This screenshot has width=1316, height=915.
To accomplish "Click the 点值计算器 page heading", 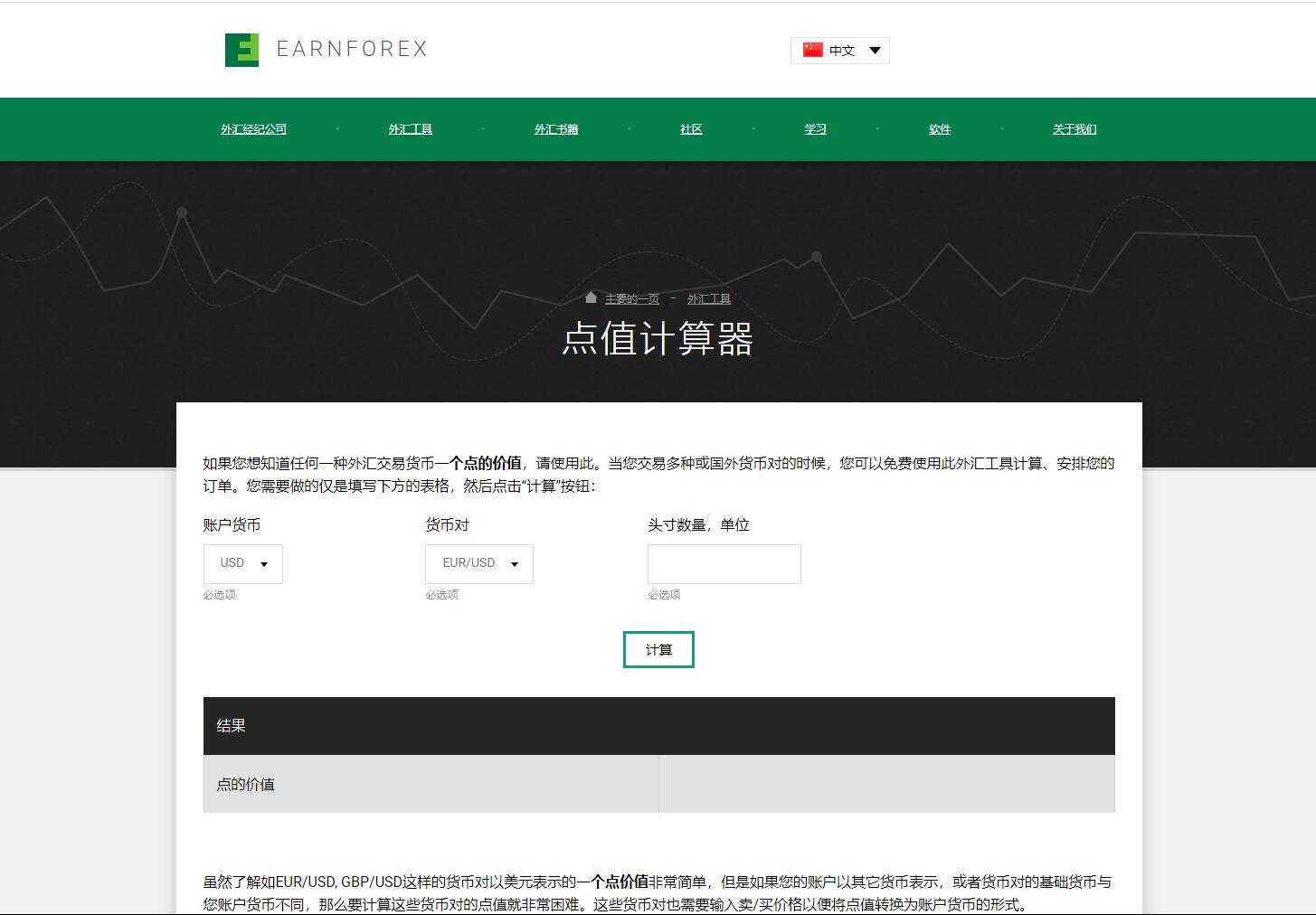I will pyautogui.click(x=658, y=340).
